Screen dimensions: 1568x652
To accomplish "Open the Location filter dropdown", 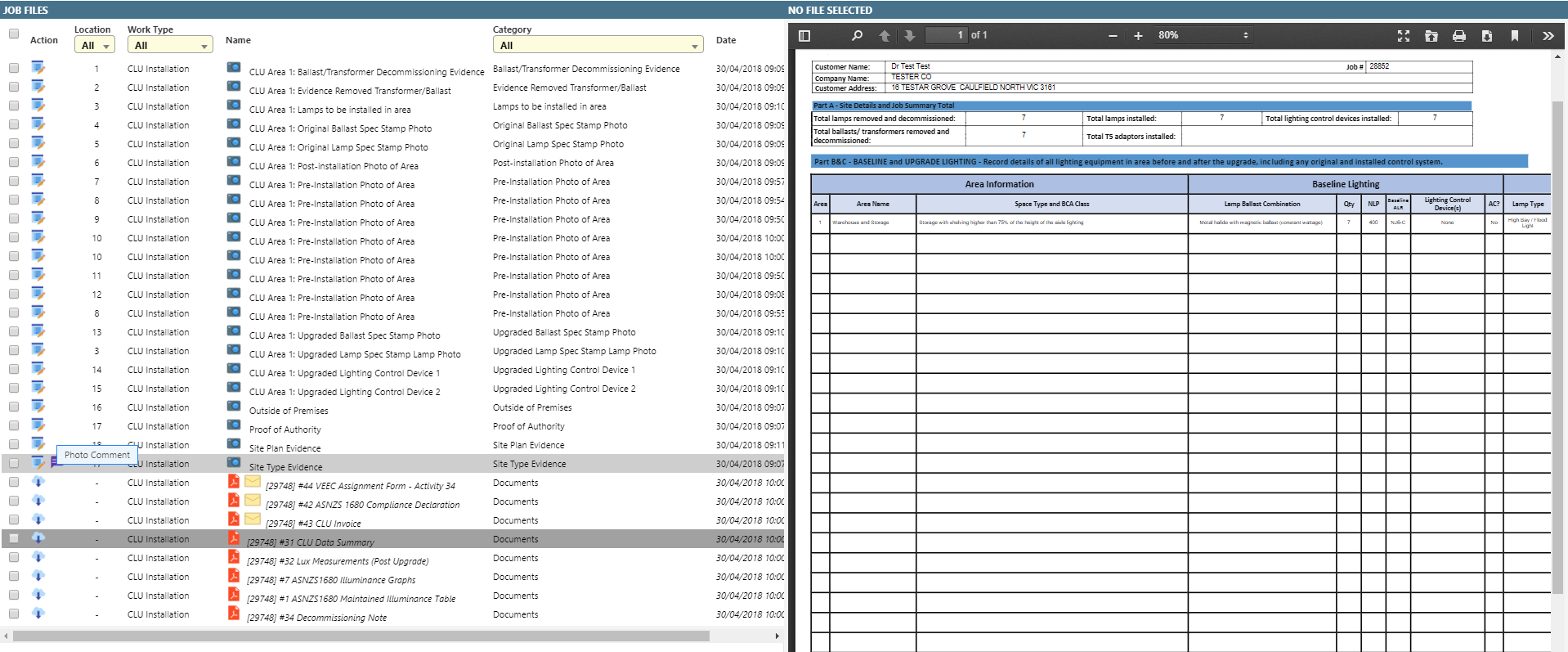I will 96,46.
